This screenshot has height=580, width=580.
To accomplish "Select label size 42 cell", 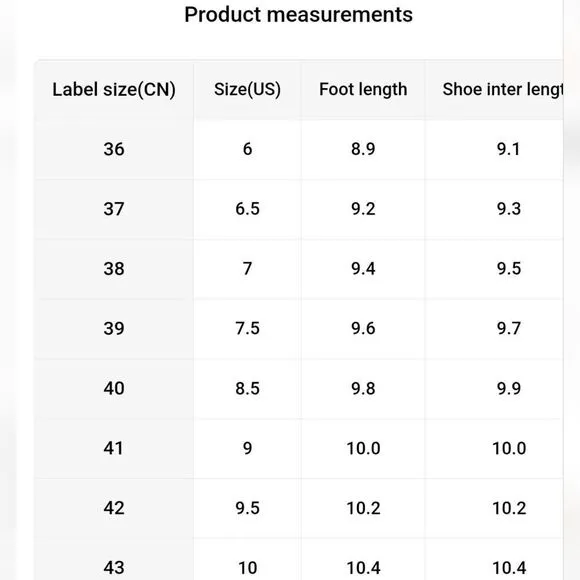I will [114, 508].
